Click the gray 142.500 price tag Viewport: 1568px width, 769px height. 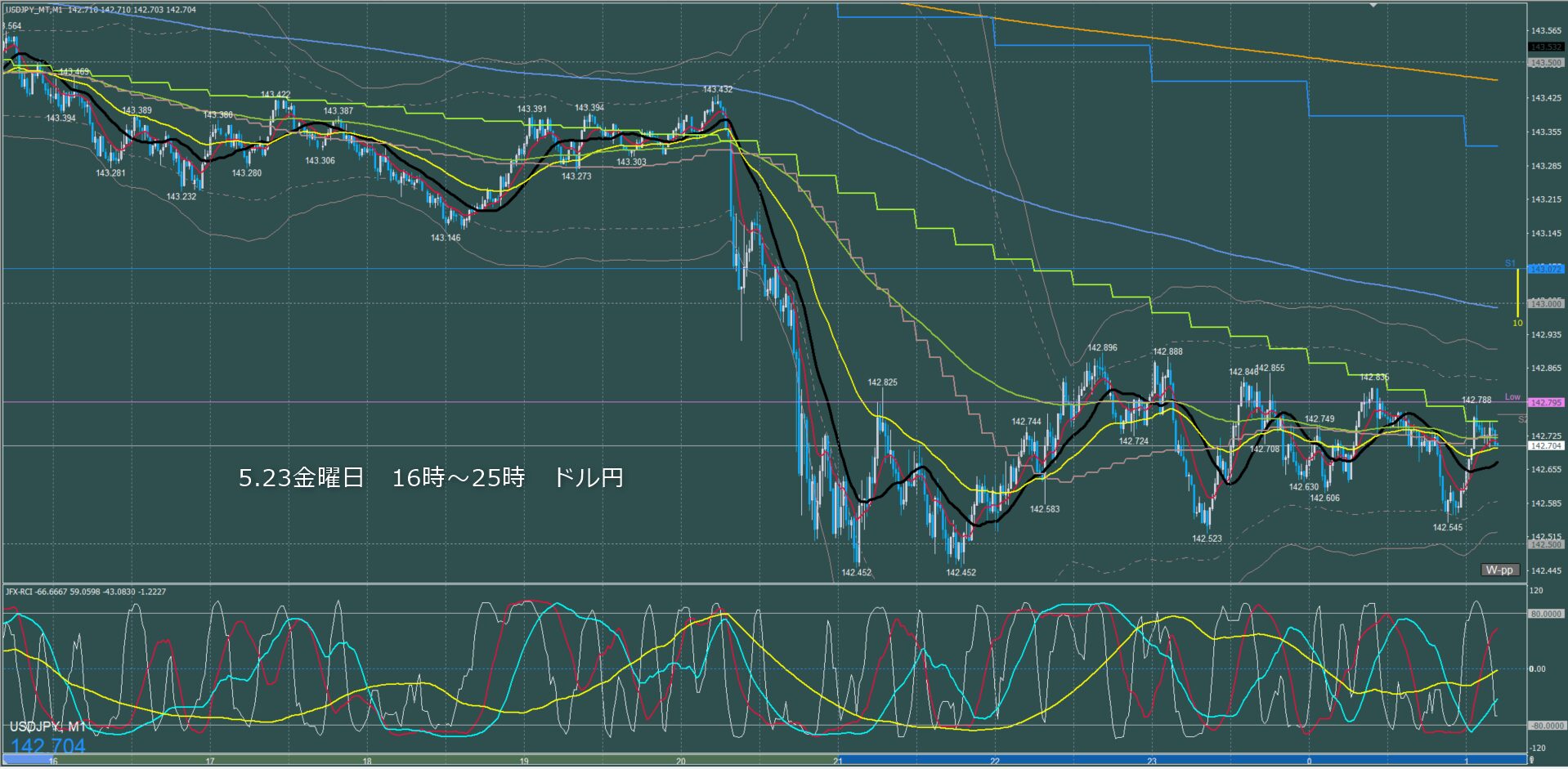(1546, 544)
